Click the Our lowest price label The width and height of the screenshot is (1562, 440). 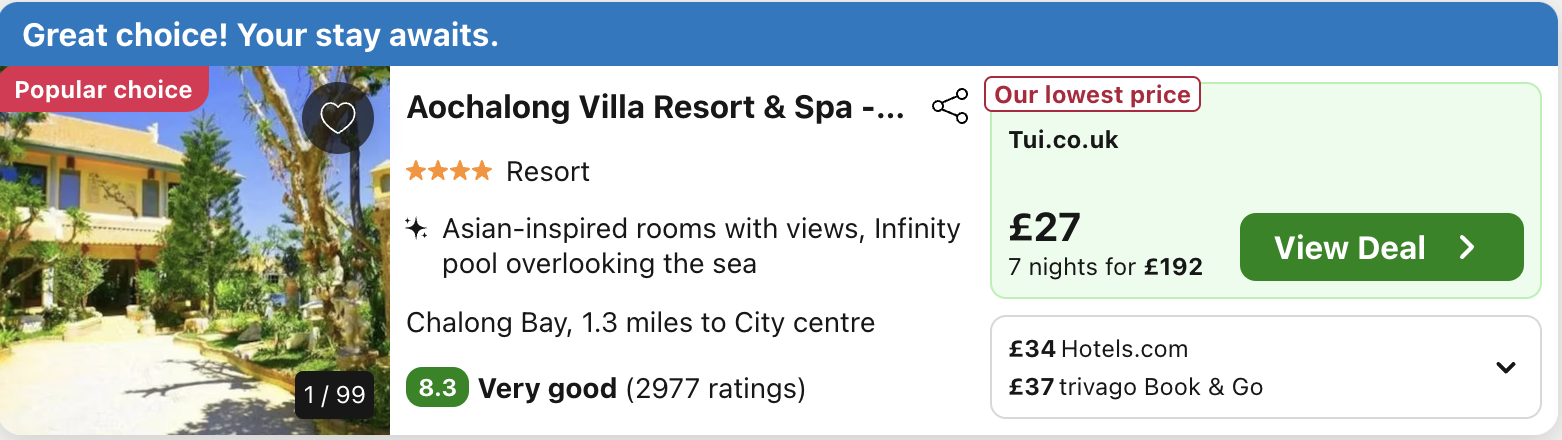[1092, 95]
